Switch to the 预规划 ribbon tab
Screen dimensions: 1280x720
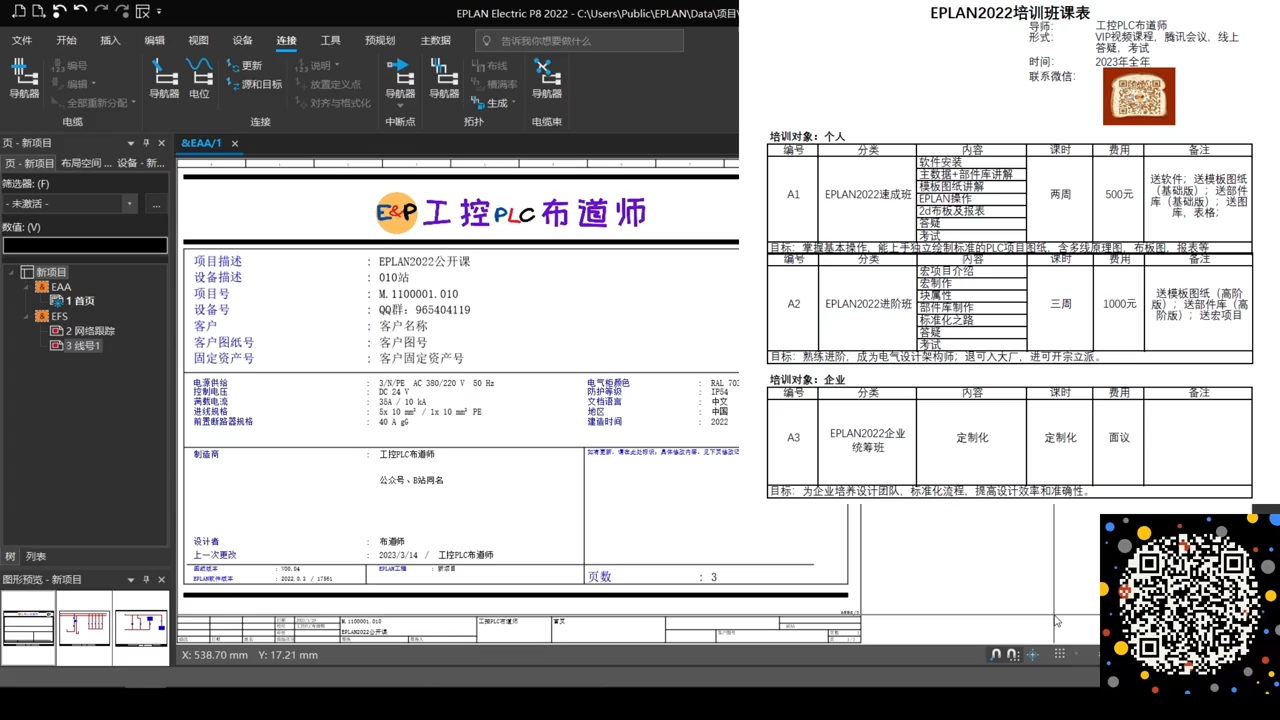pos(380,41)
